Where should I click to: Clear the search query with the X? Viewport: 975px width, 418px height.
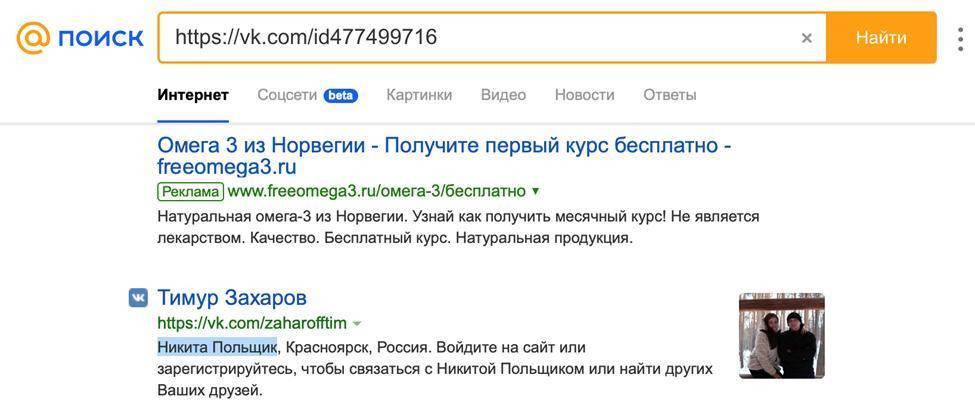tap(806, 38)
